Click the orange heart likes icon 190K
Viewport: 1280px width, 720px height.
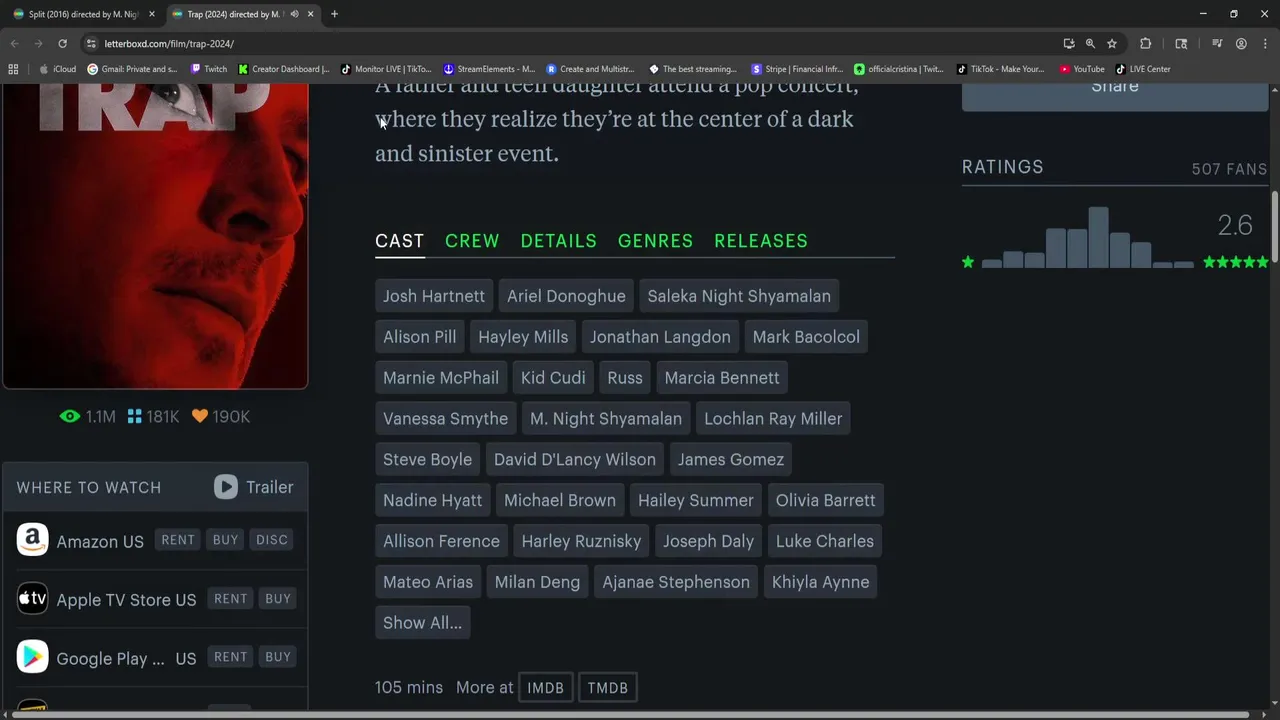pyautogui.click(x=200, y=416)
